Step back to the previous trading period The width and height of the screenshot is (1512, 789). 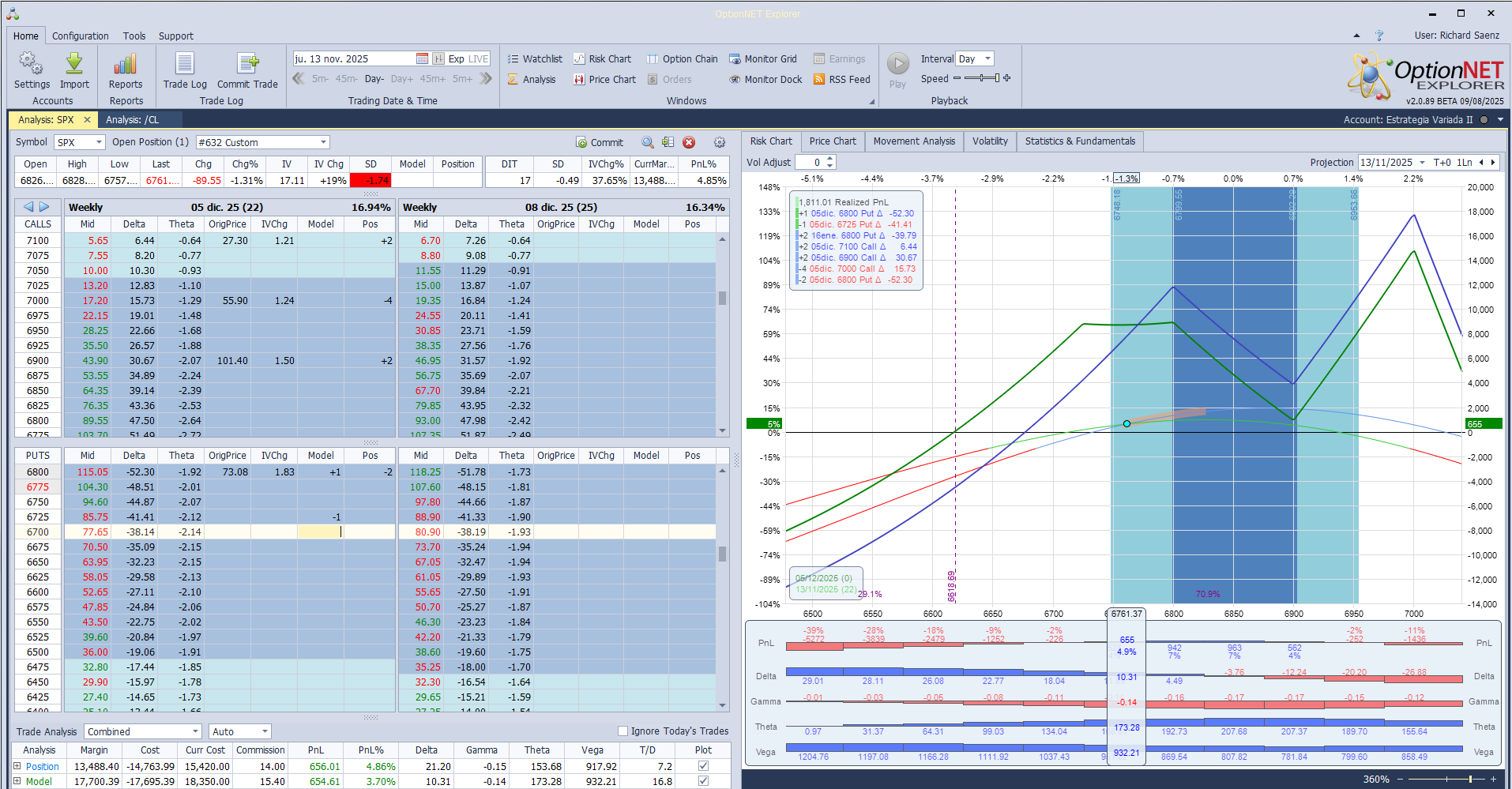(x=299, y=78)
